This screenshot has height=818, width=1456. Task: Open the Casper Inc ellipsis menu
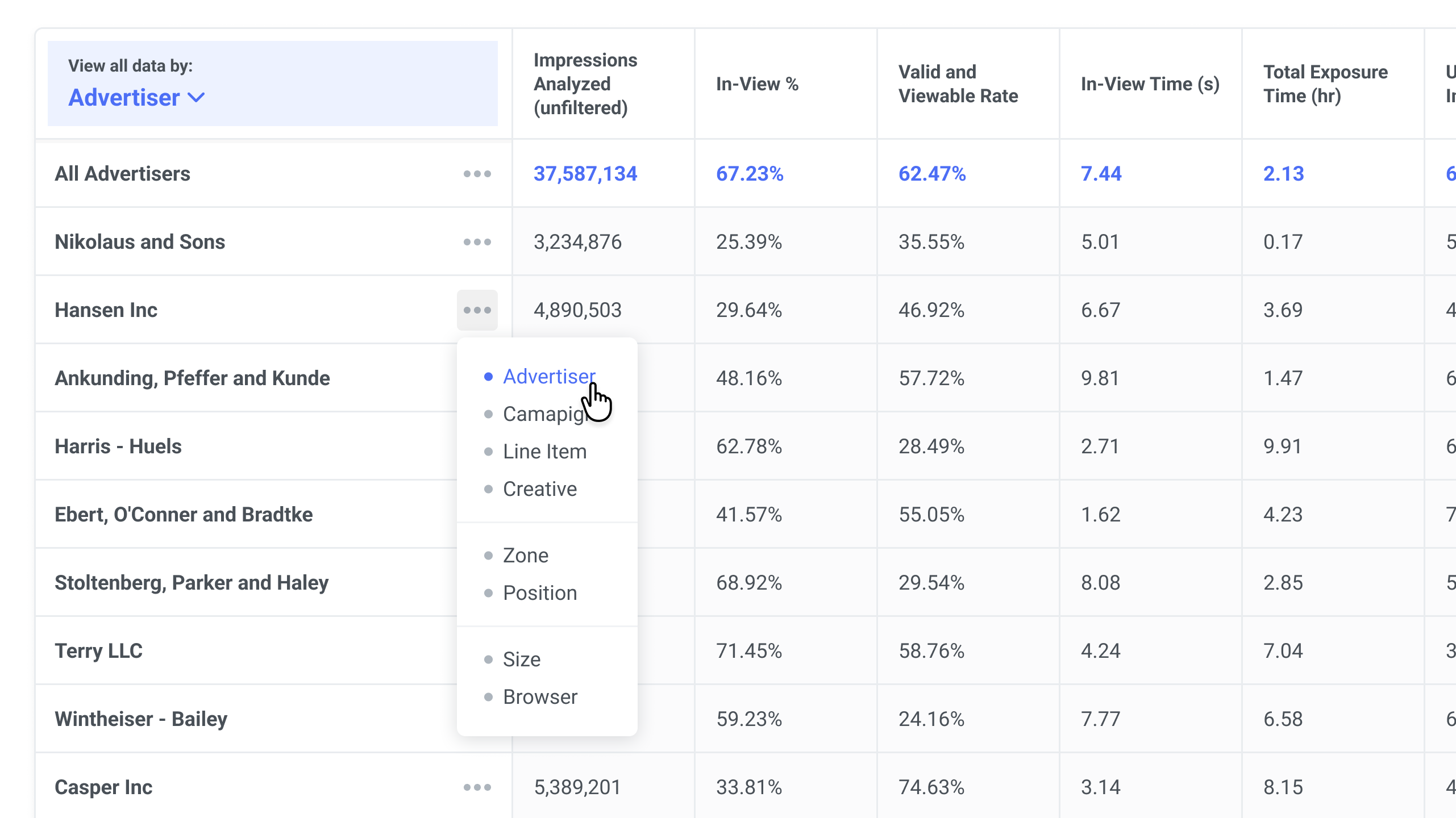477,787
